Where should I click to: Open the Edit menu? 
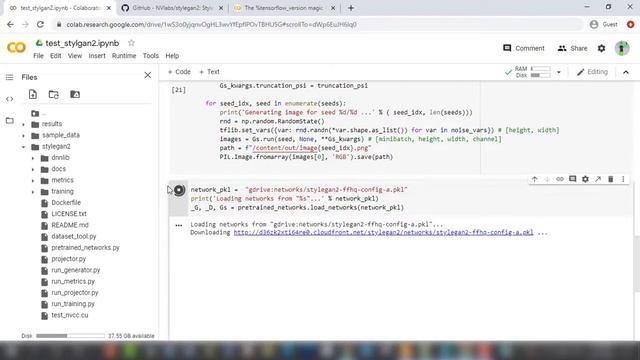pos(56,56)
